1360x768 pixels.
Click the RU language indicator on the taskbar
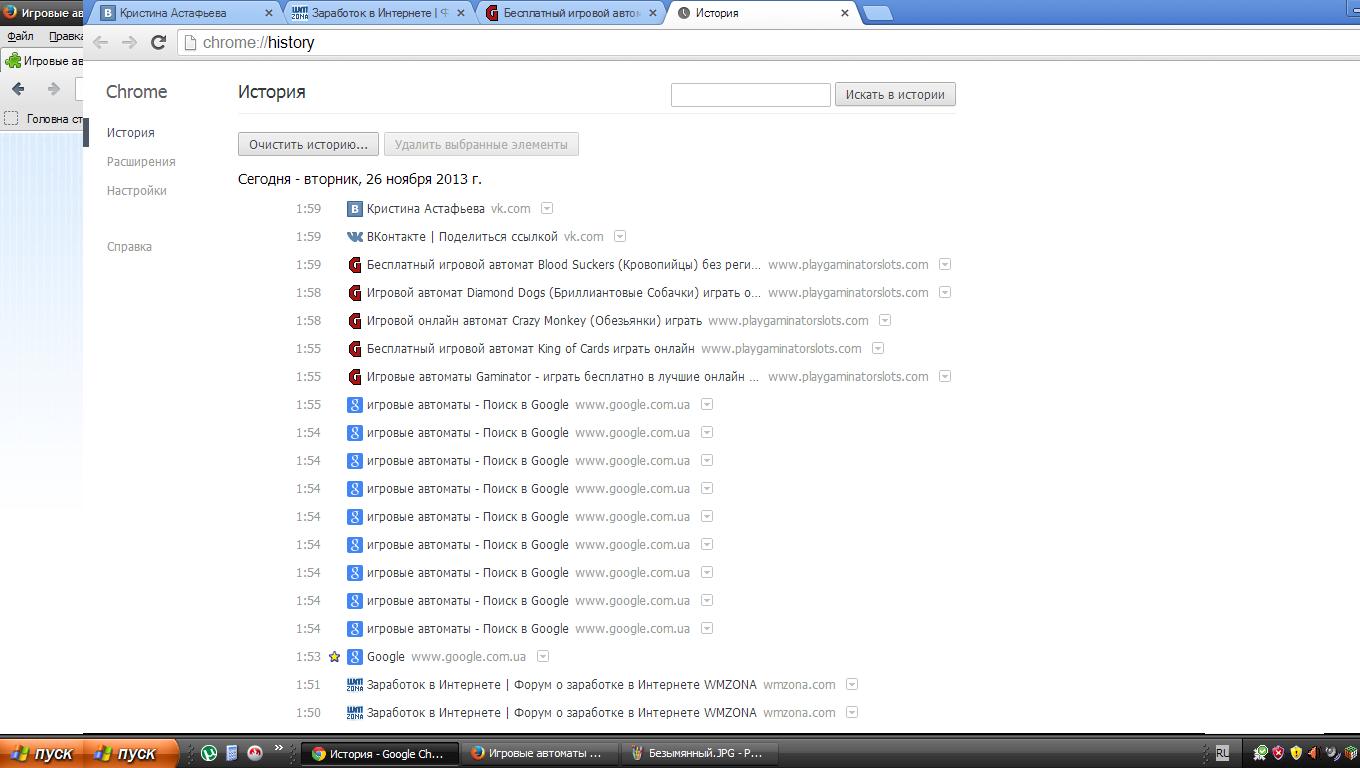point(1222,753)
